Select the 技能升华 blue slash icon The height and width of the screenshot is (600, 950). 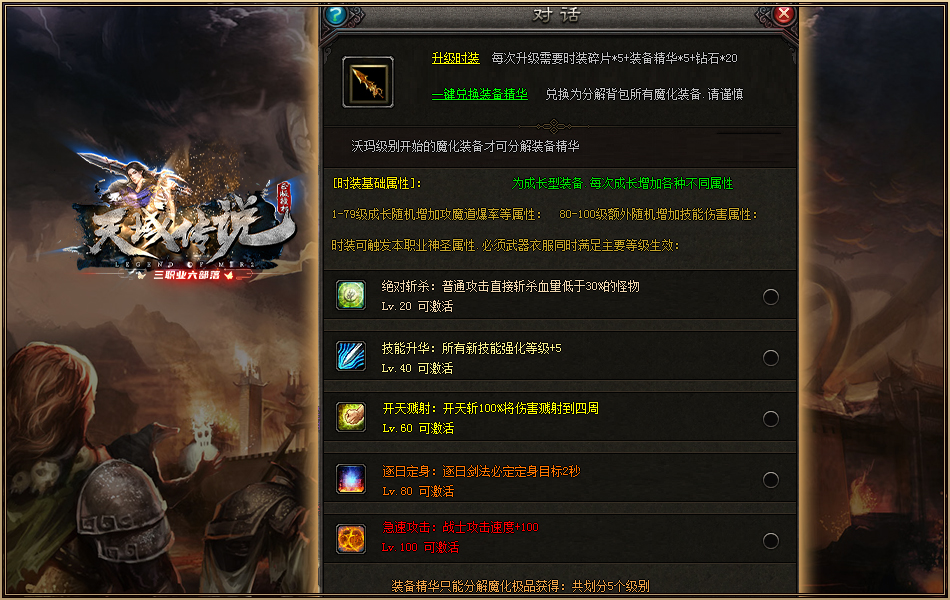[x=351, y=356]
